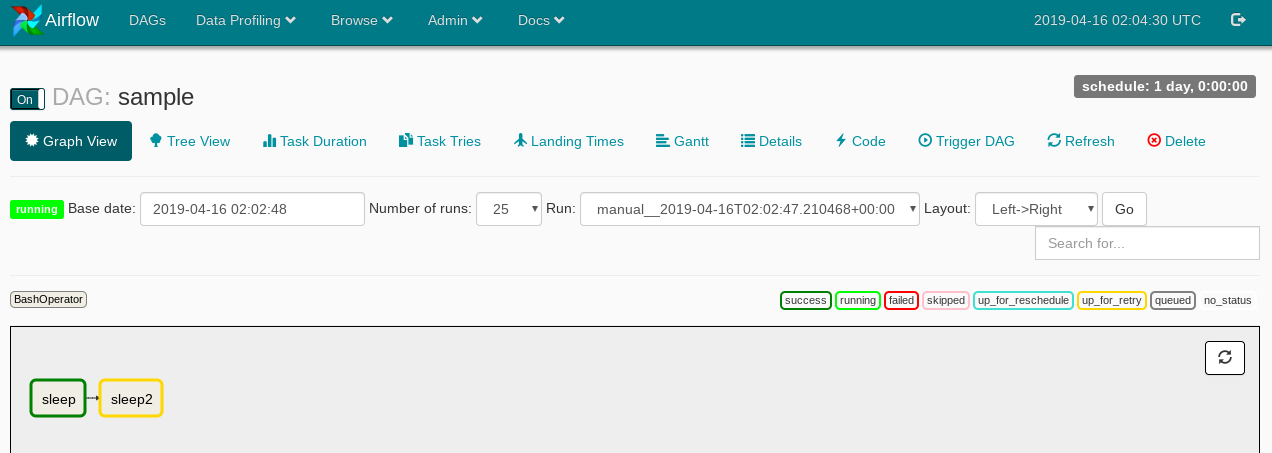Click the skipped status legend
Viewport: 1272px width, 453px height.
(946, 300)
